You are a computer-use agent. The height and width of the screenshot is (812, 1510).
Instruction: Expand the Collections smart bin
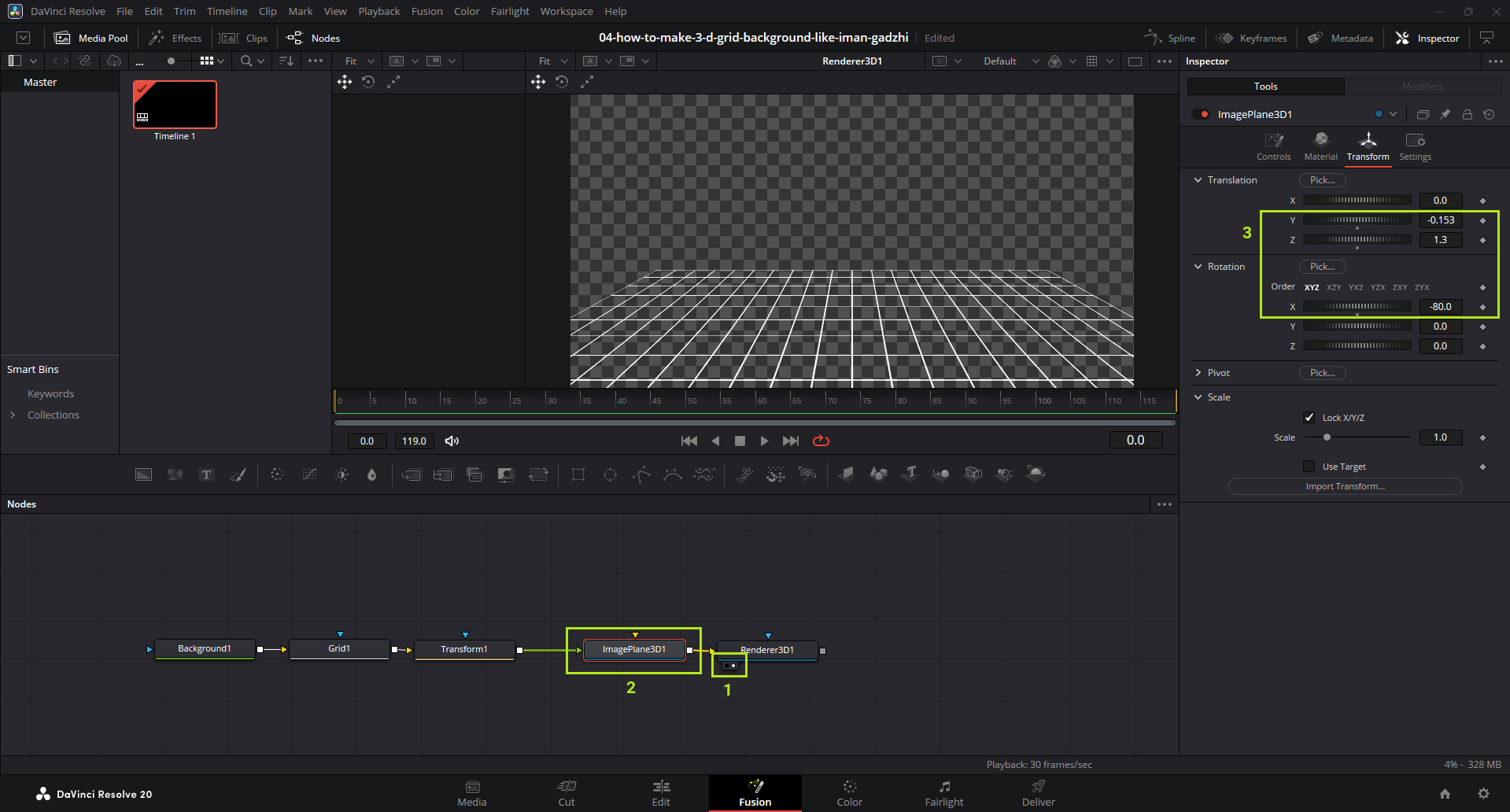[13, 415]
